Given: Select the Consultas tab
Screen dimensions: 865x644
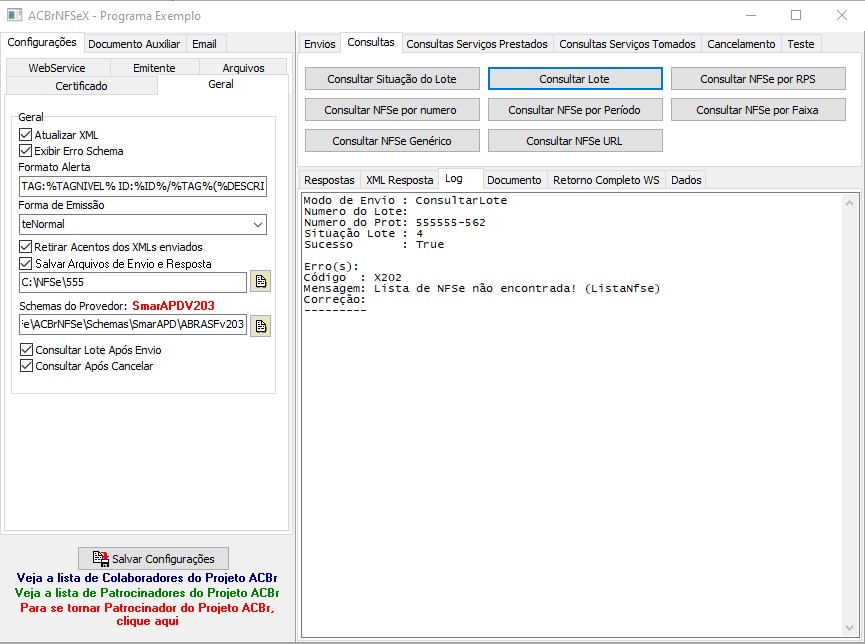Looking at the screenshot, I should (371, 42).
